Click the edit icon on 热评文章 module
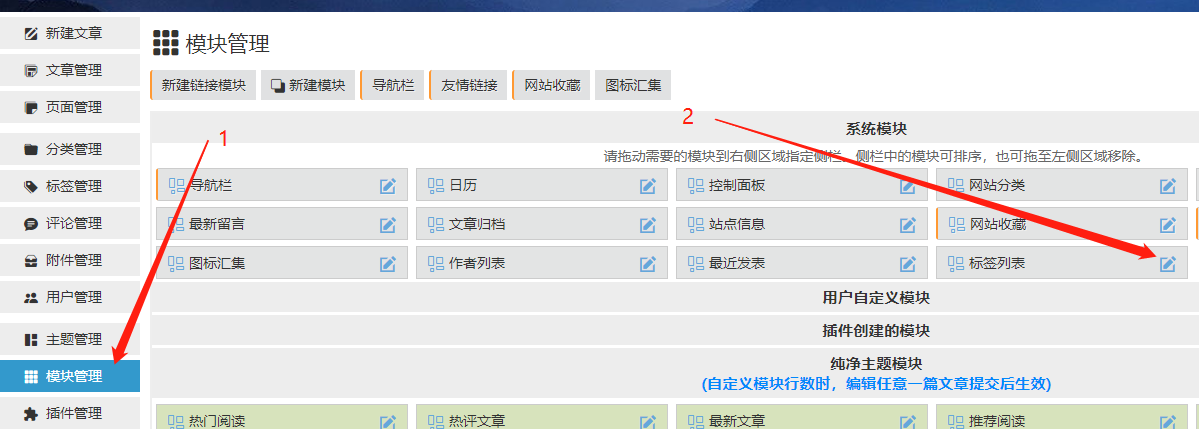Viewport: 1199px width, 429px height. coord(648,422)
